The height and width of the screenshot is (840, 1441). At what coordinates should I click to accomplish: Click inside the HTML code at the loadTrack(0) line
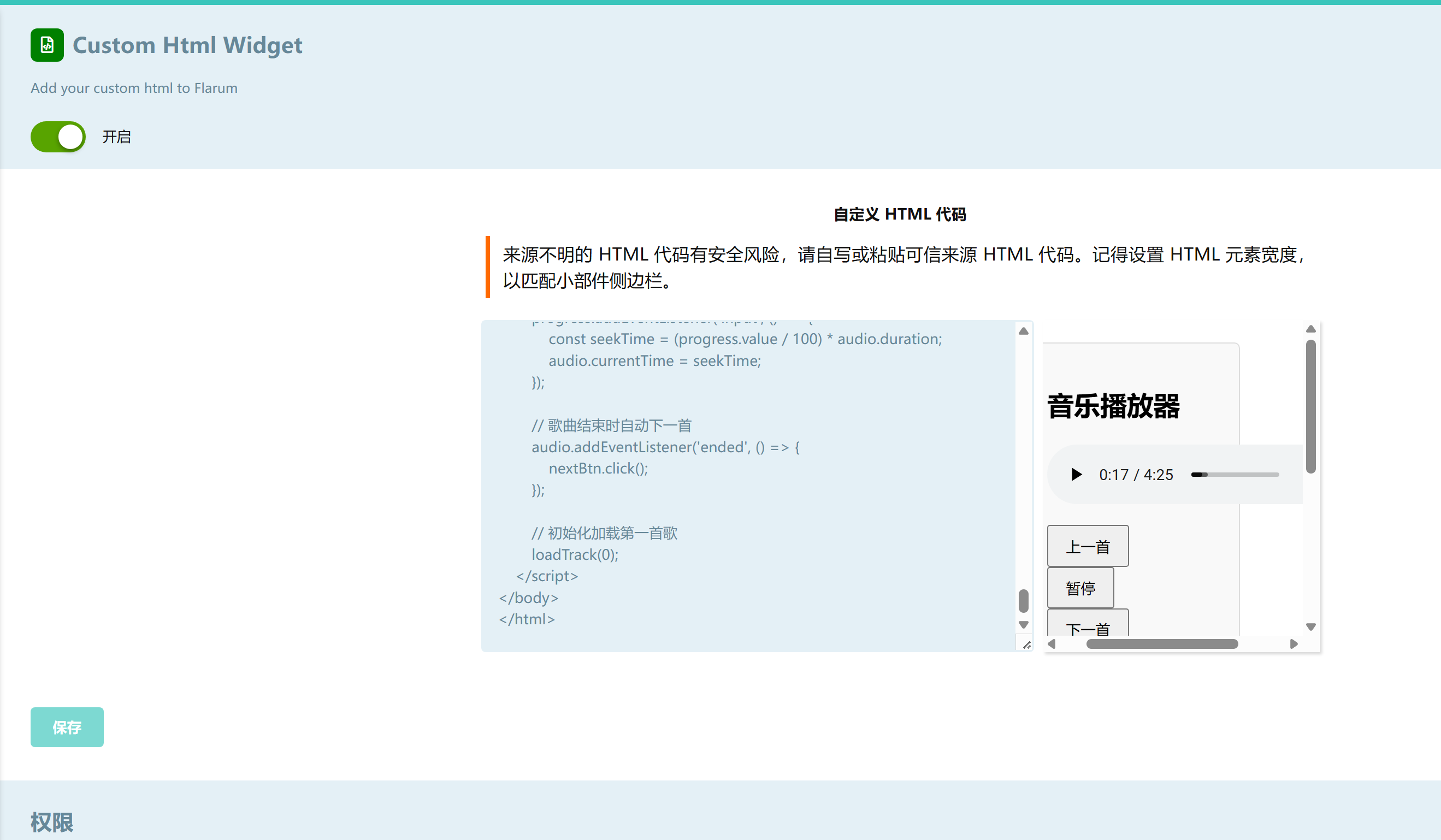[575, 555]
